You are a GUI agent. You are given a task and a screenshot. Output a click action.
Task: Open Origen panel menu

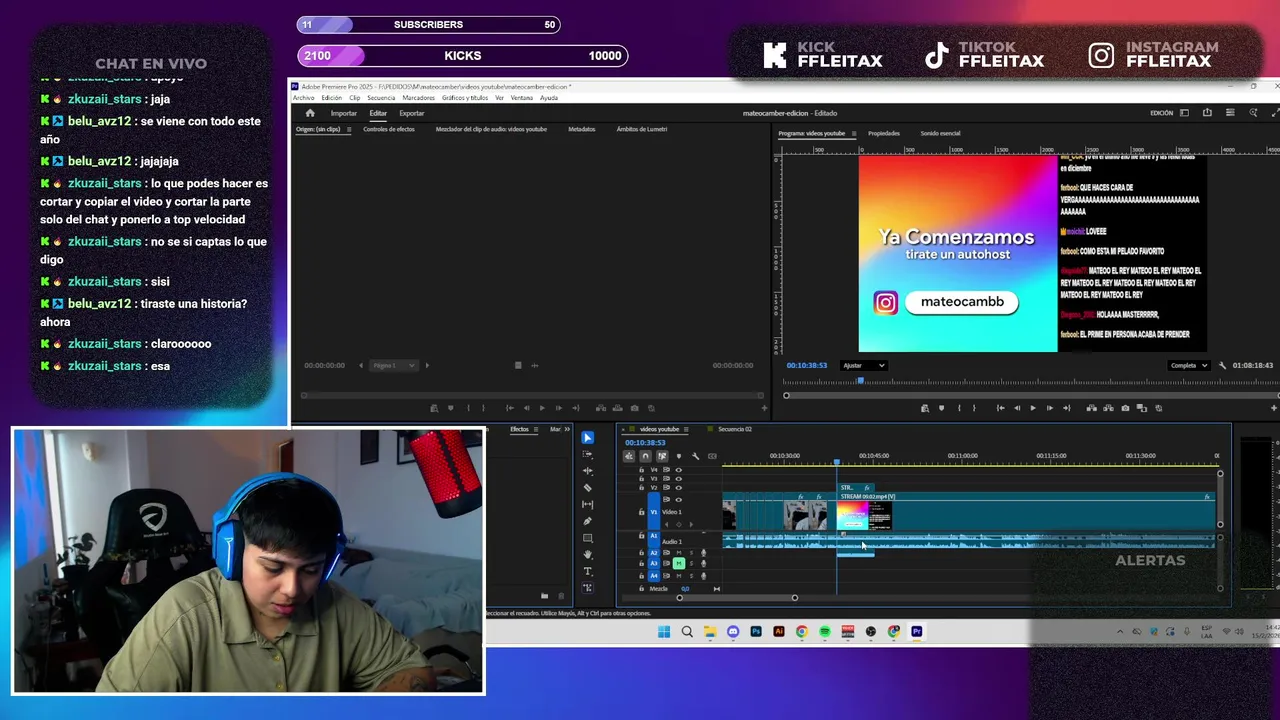(348, 129)
